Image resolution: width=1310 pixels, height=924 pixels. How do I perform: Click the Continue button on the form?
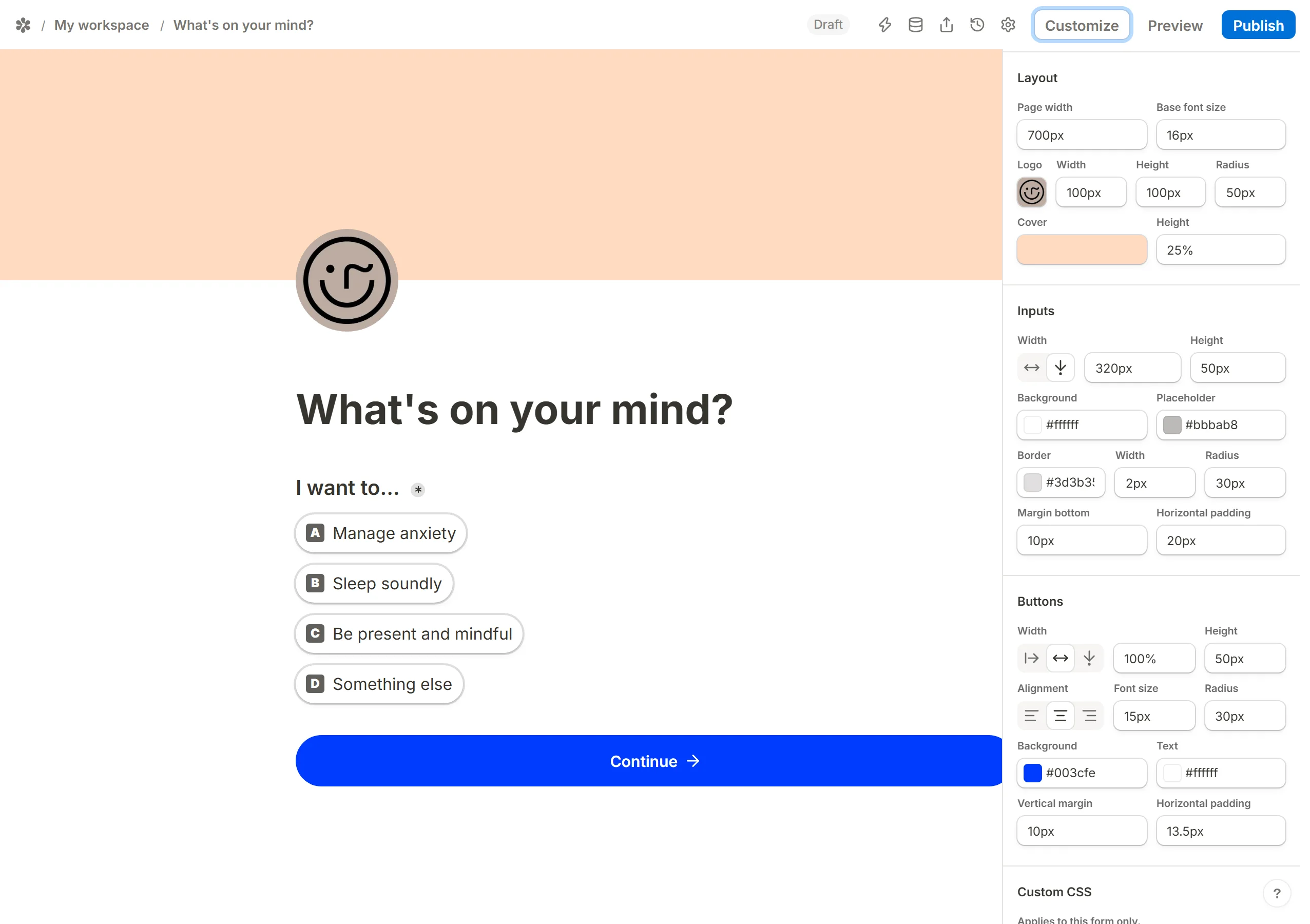pos(649,761)
